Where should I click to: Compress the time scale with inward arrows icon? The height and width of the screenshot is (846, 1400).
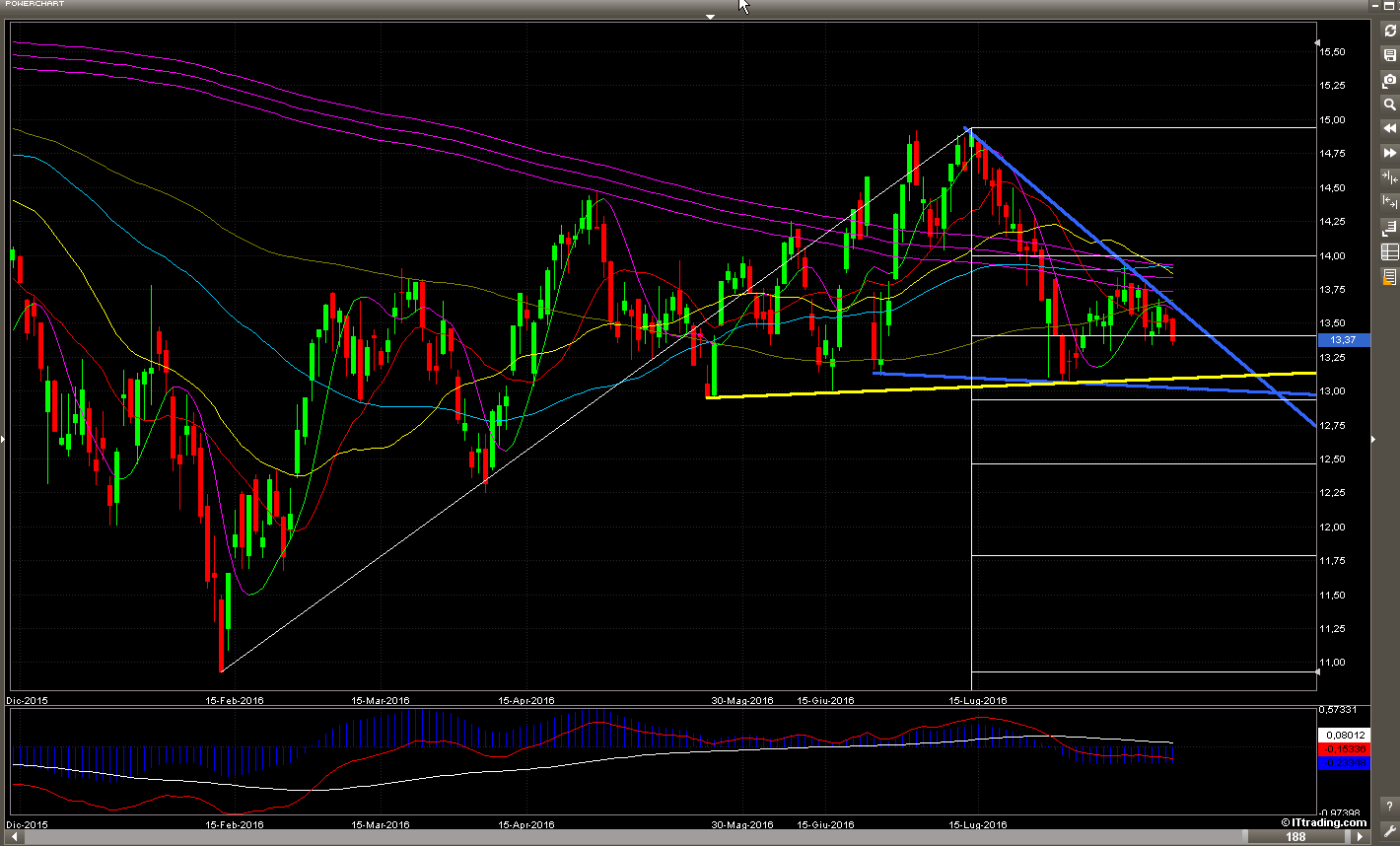coord(1389,177)
